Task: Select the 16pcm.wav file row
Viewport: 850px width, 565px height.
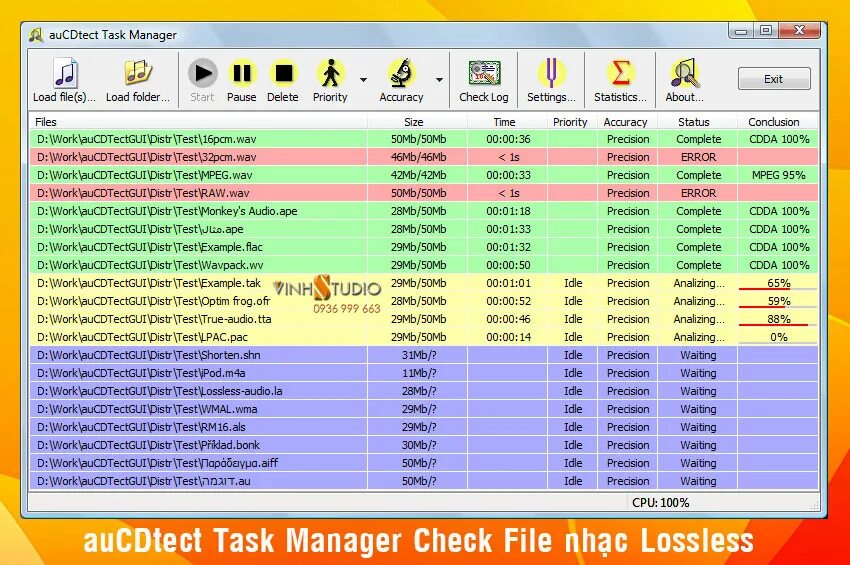Action: pos(424,139)
